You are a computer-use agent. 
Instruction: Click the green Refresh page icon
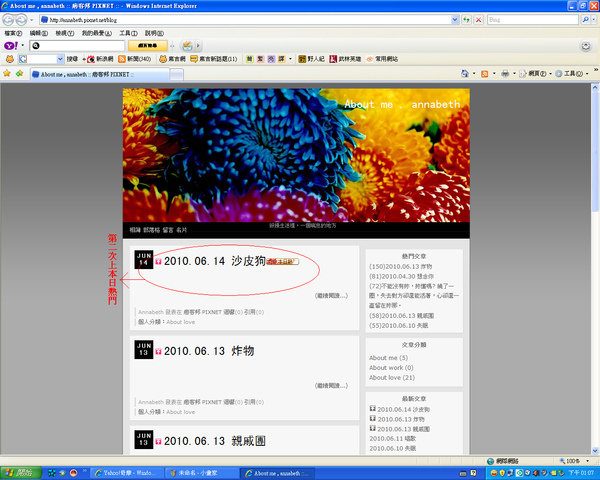tap(466, 20)
